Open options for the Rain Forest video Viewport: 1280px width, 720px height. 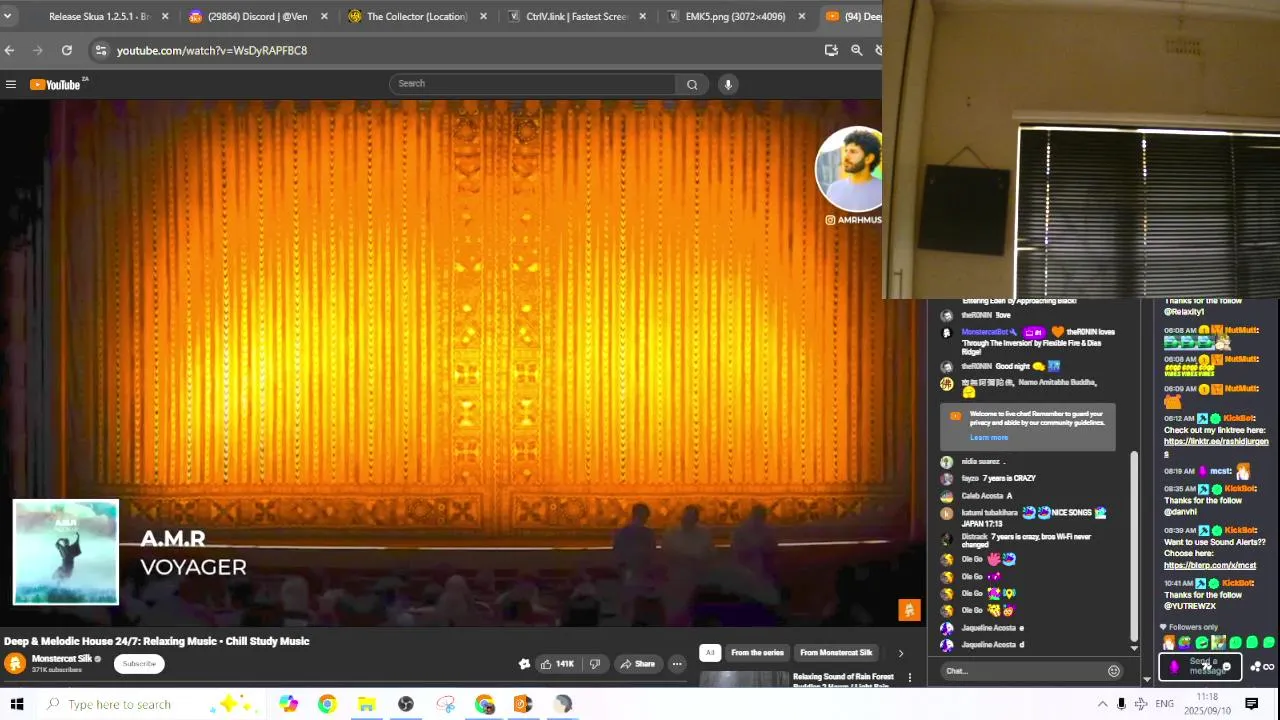coord(909,678)
